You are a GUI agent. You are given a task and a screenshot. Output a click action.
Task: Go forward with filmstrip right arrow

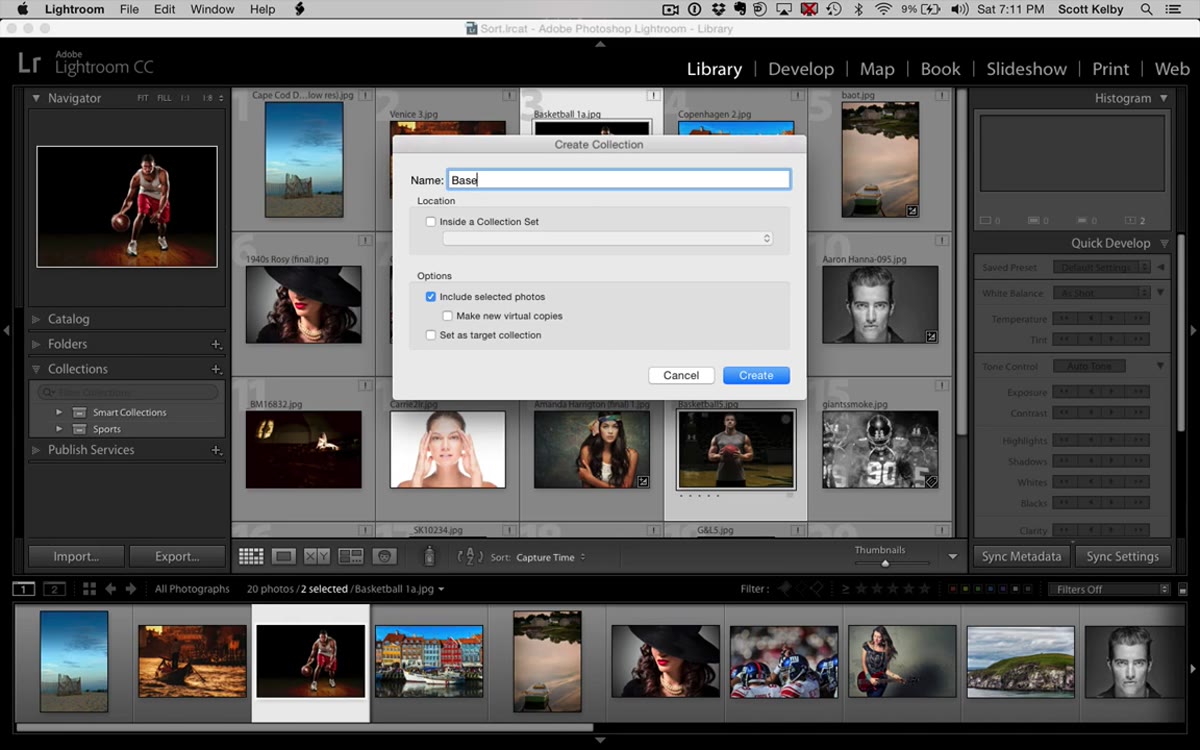pos(131,589)
